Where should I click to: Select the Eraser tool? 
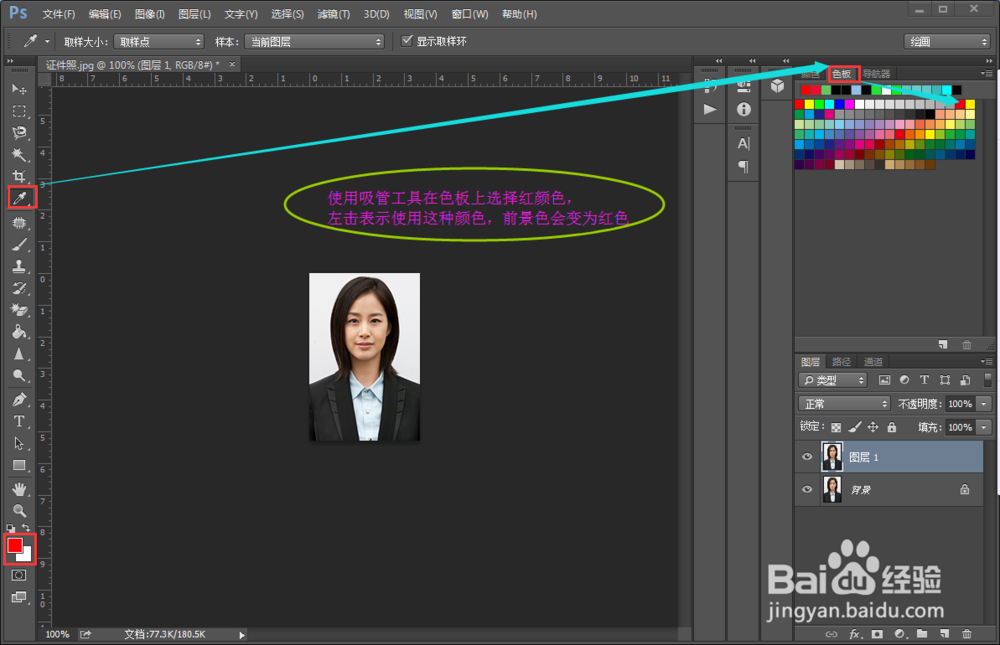click(x=19, y=310)
